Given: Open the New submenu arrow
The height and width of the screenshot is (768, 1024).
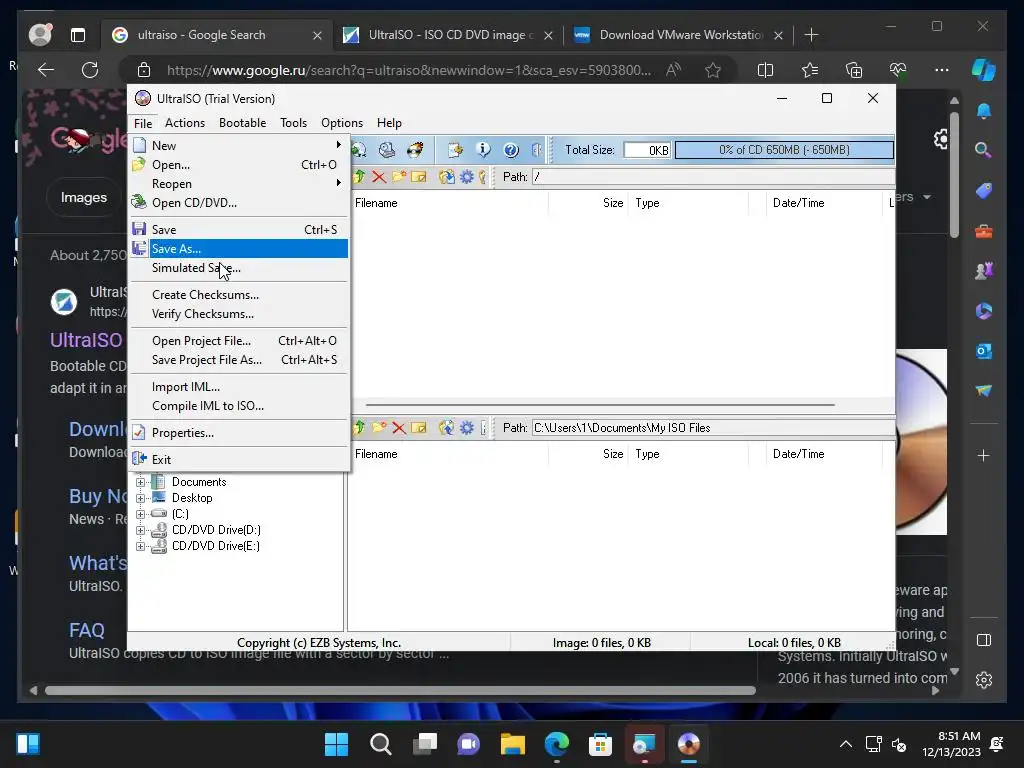Looking at the screenshot, I should coord(338,145).
